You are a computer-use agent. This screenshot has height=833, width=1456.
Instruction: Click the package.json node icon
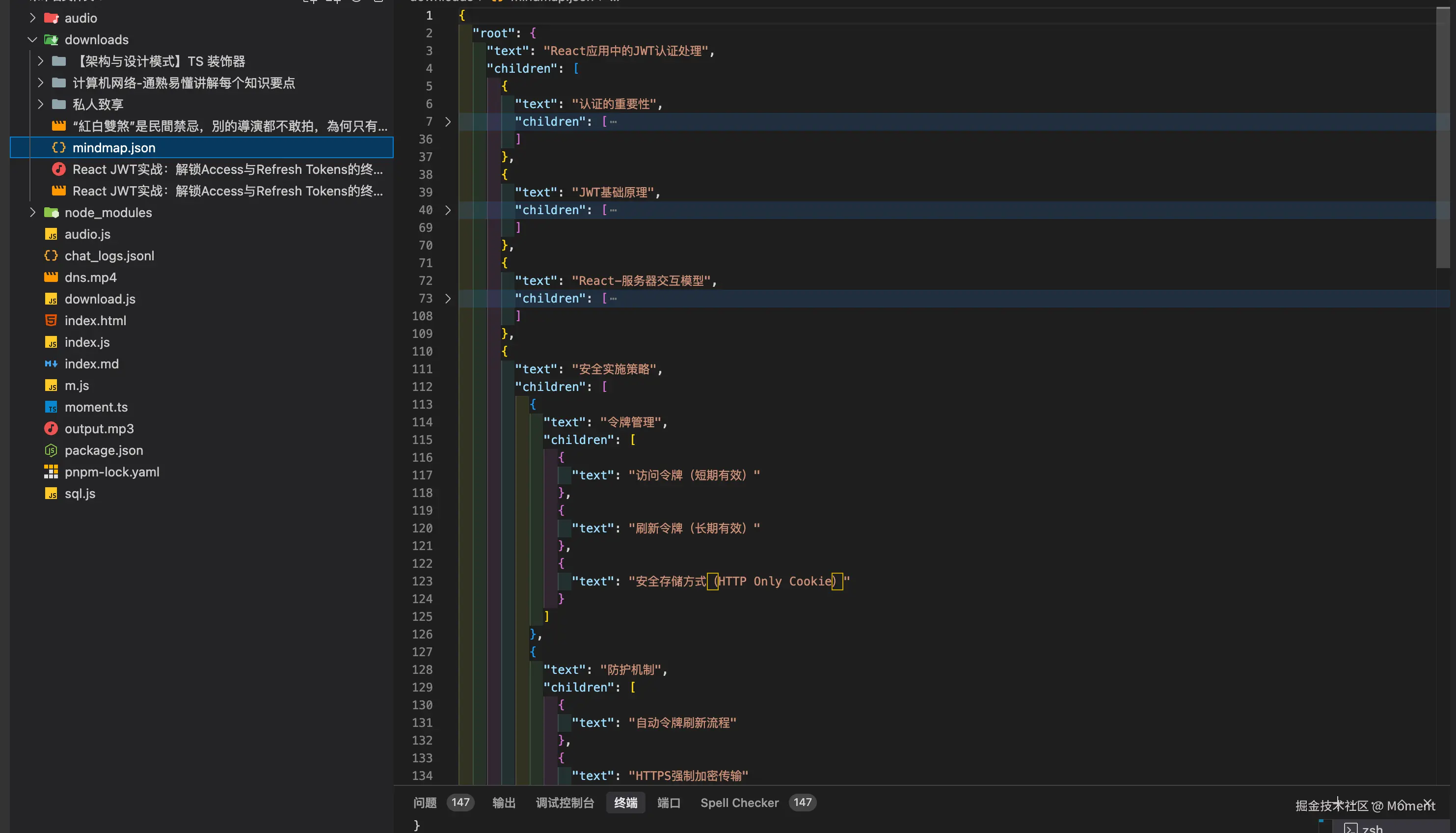(51, 450)
